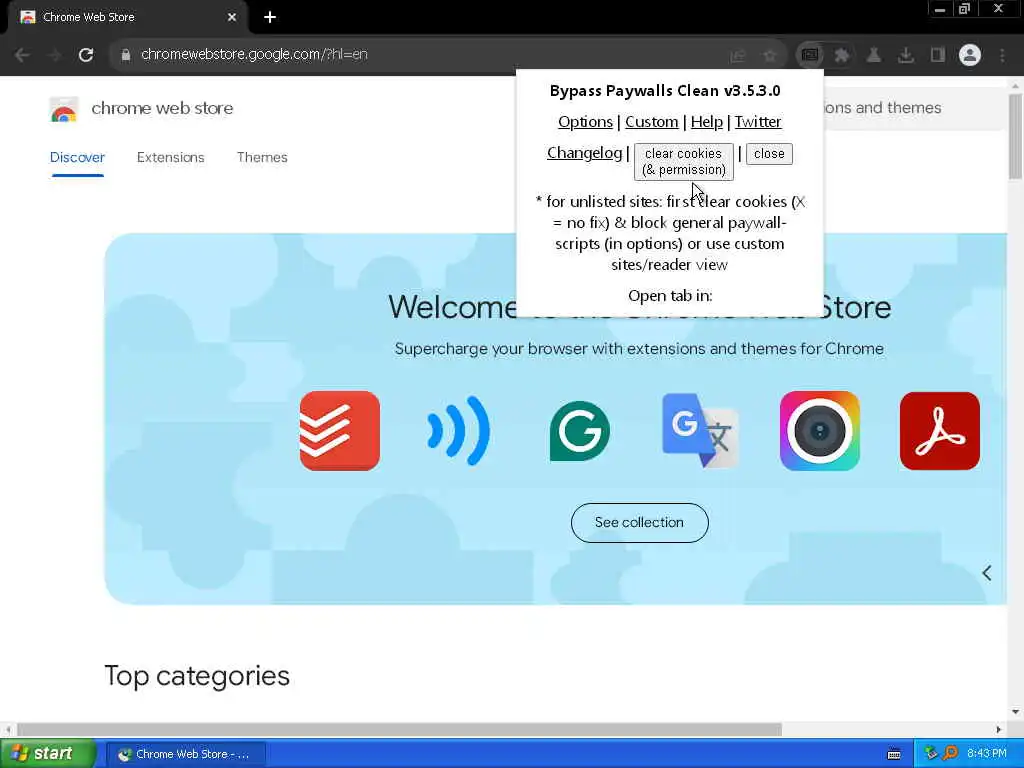Click the vertical scrollbar thumb

(x=1015, y=136)
